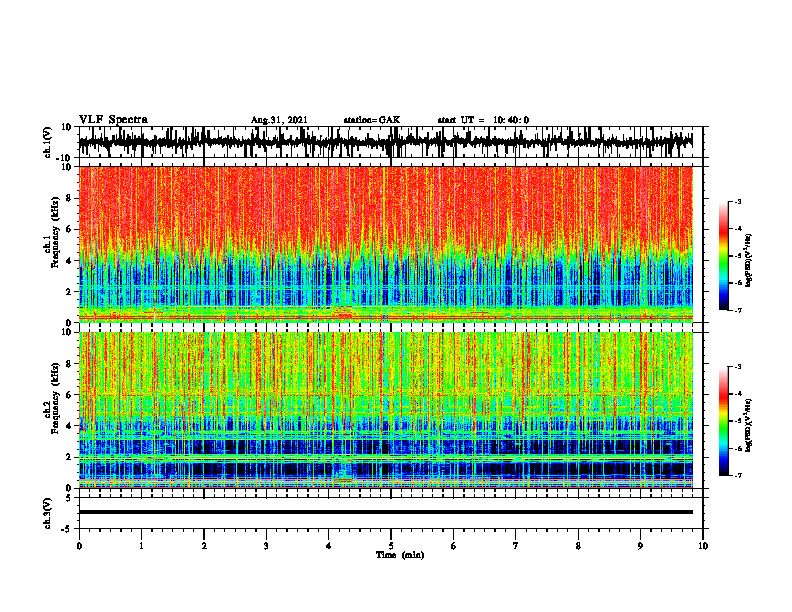Click the "station=GAK" header text

(x=372, y=120)
